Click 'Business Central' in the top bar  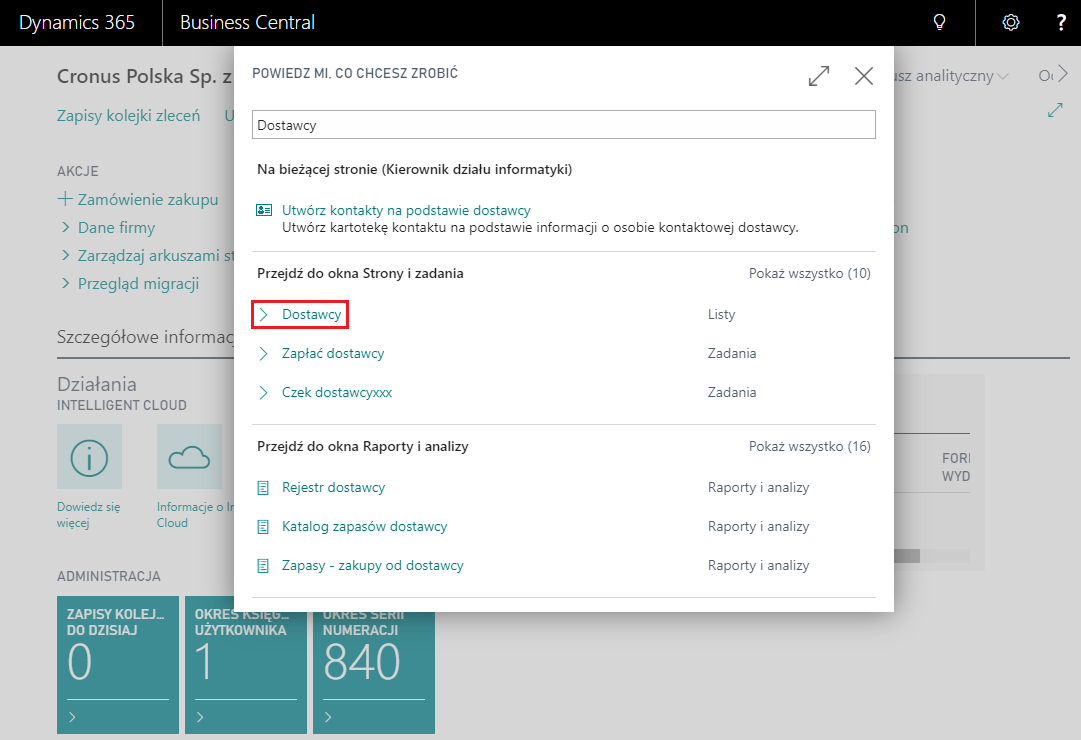(247, 23)
